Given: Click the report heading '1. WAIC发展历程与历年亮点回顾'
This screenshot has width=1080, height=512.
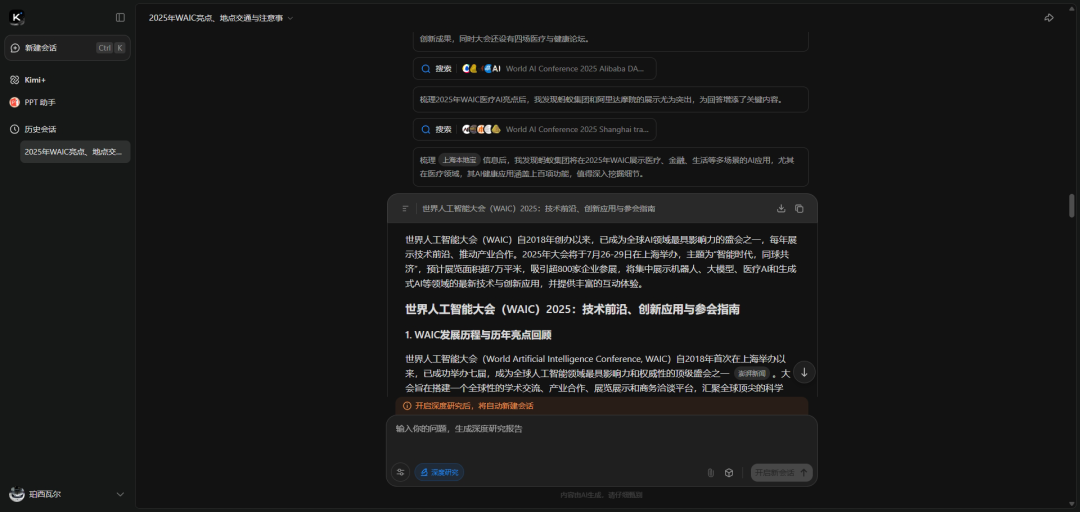Looking at the screenshot, I should coord(479,335).
